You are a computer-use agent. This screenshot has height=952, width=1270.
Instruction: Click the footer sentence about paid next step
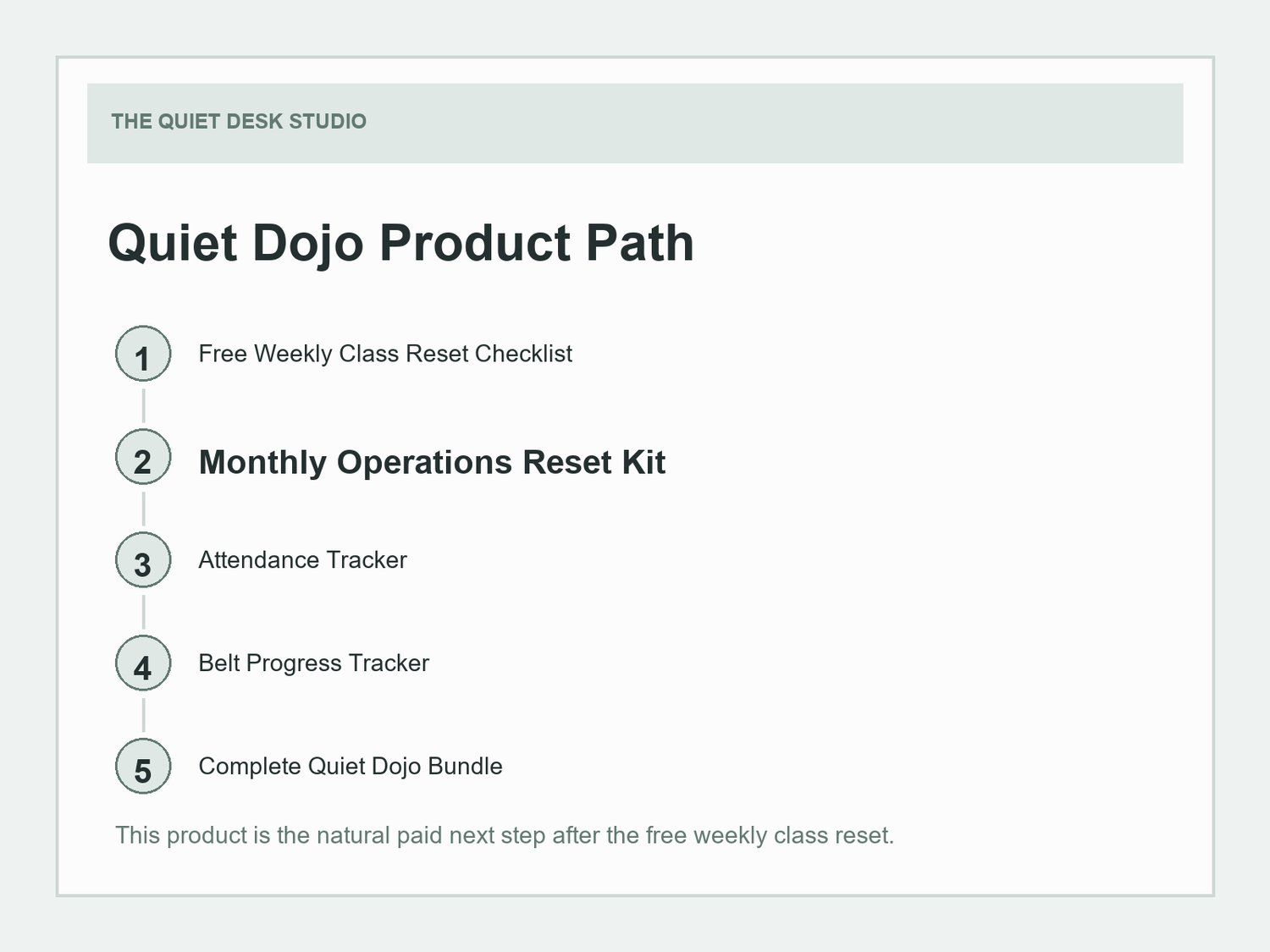[x=505, y=836]
